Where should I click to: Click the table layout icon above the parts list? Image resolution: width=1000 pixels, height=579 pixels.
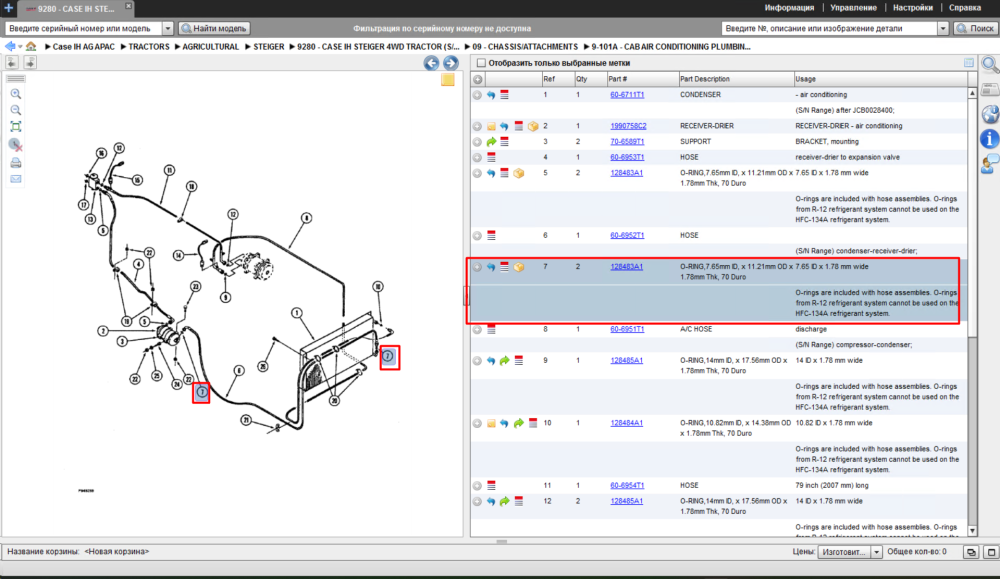969,62
